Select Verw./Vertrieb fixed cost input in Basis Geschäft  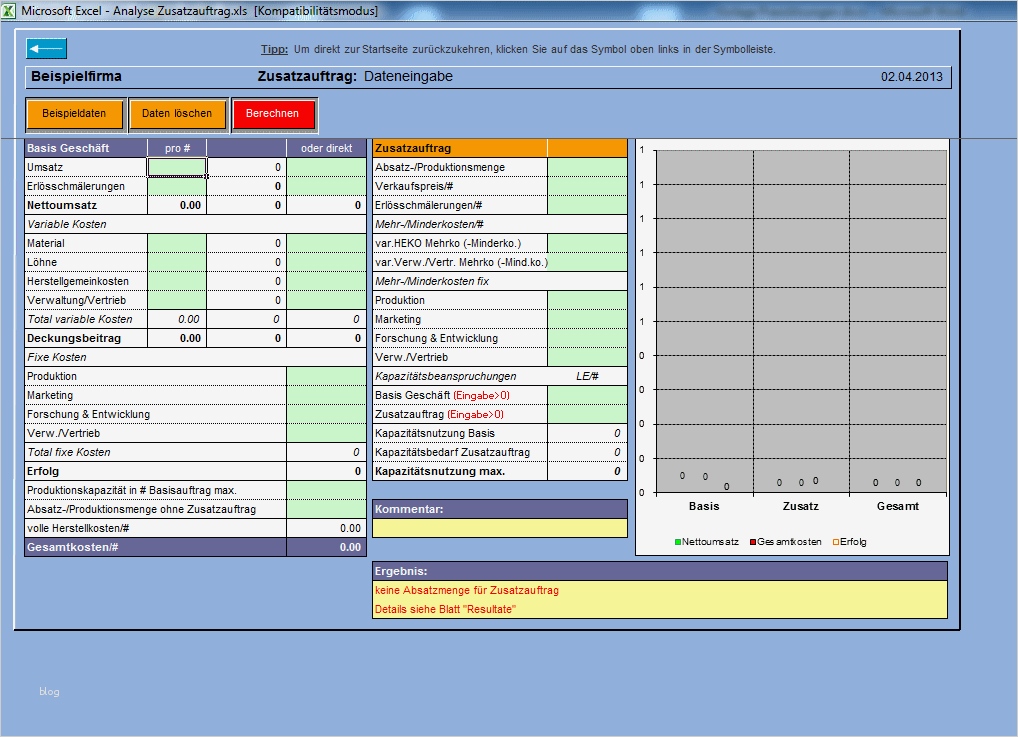327,433
